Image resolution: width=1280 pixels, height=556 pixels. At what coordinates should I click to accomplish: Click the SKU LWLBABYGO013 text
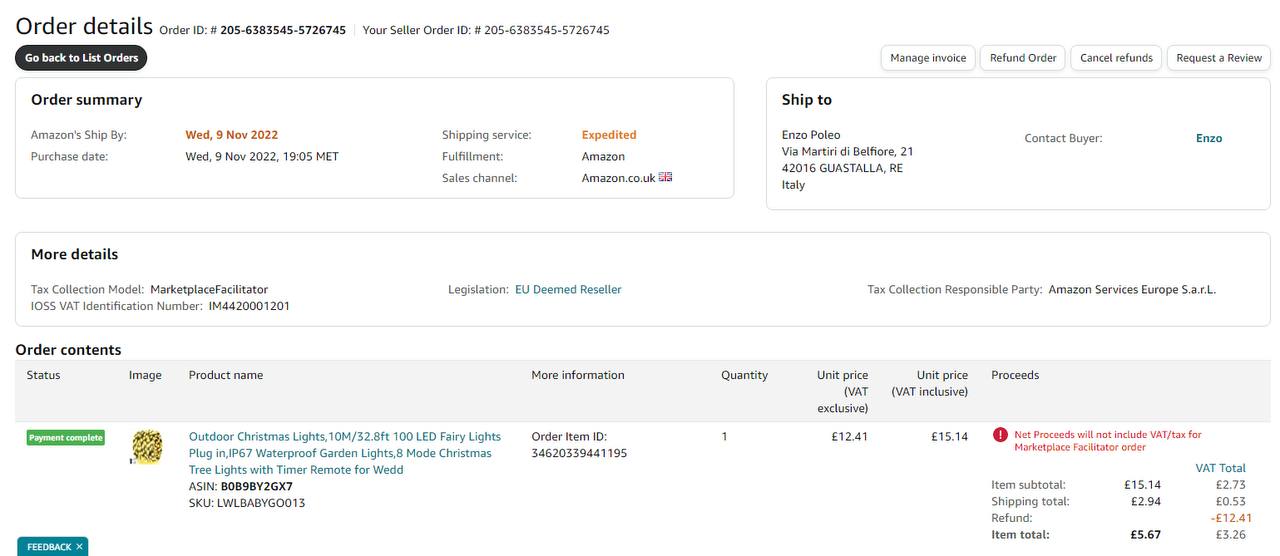click(x=261, y=503)
